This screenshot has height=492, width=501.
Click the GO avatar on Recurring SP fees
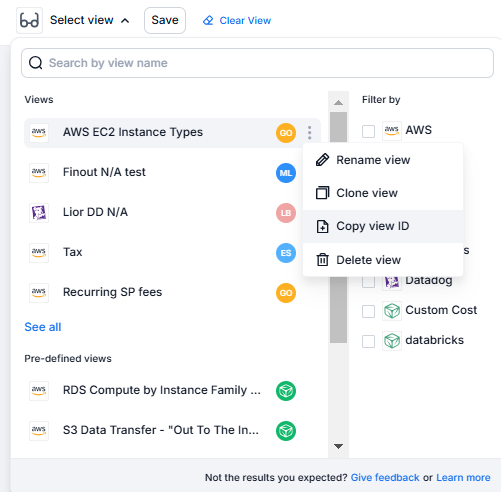tap(286, 293)
